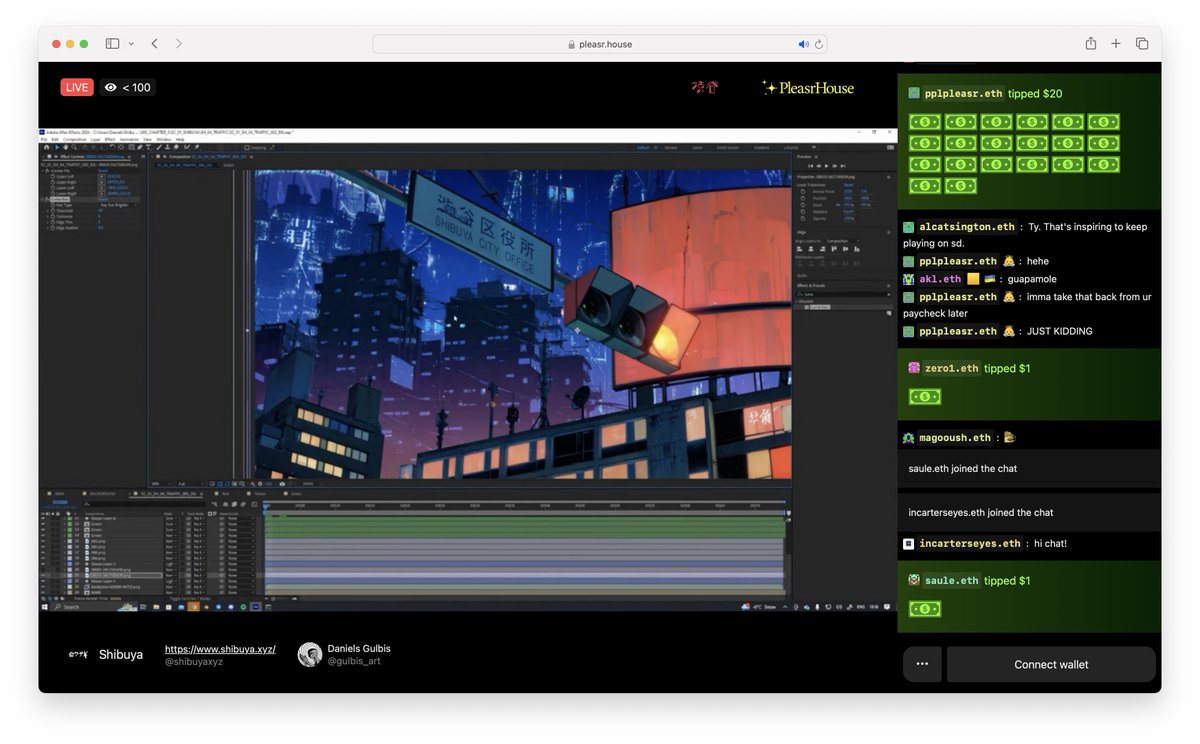Select the Zoom magnifier tool in After Effects
Screen dimensions: 1200x744
pos(74,147)
